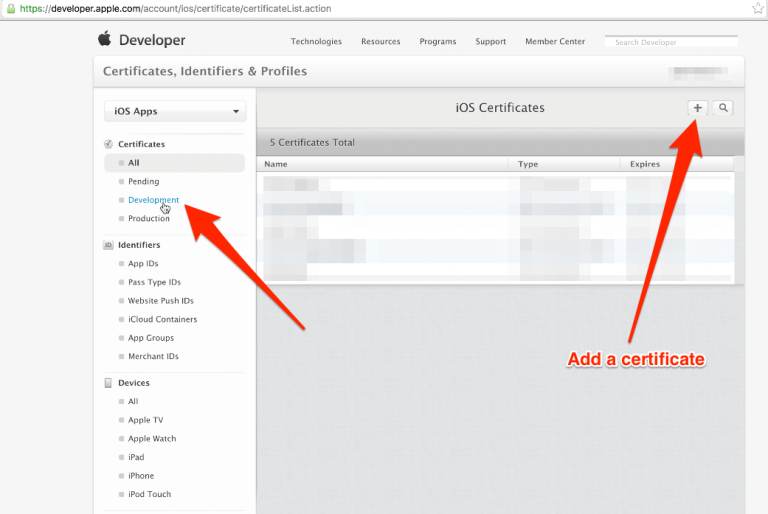
Task: Click the '5 Certificates Total' text
Action: [x=312, y=143]
